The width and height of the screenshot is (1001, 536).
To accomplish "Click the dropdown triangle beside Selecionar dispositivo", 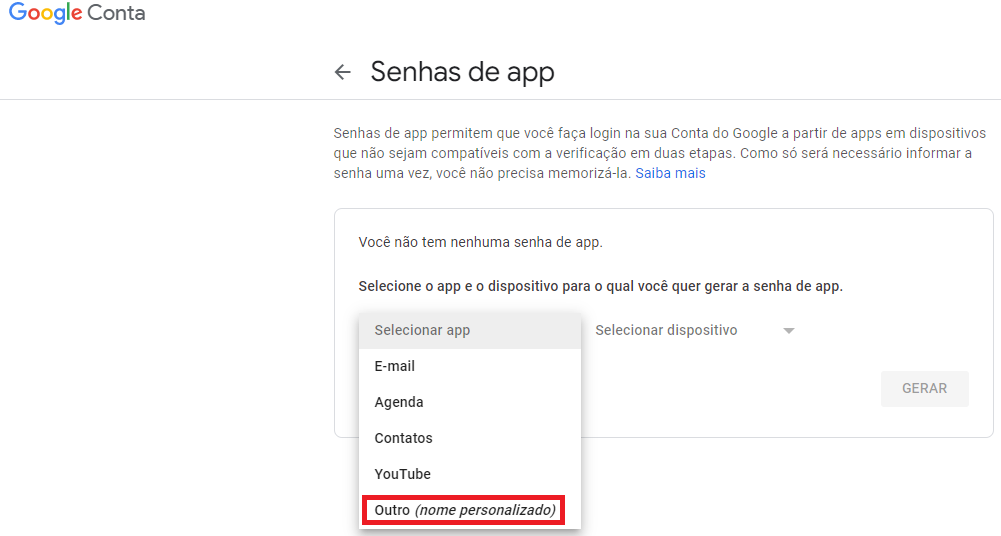I will pos(788,331).
